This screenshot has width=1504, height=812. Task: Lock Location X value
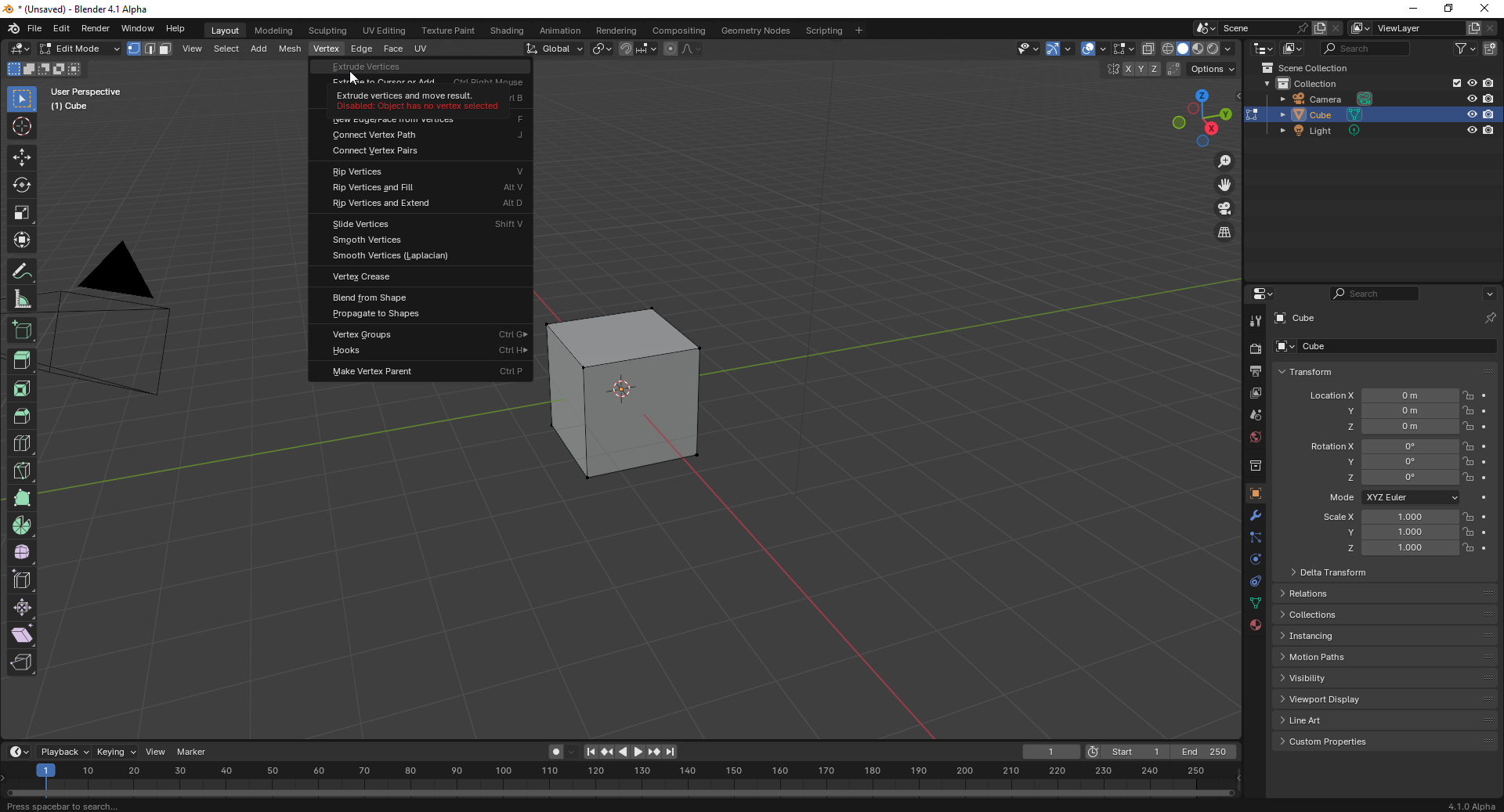(1468, 395)
